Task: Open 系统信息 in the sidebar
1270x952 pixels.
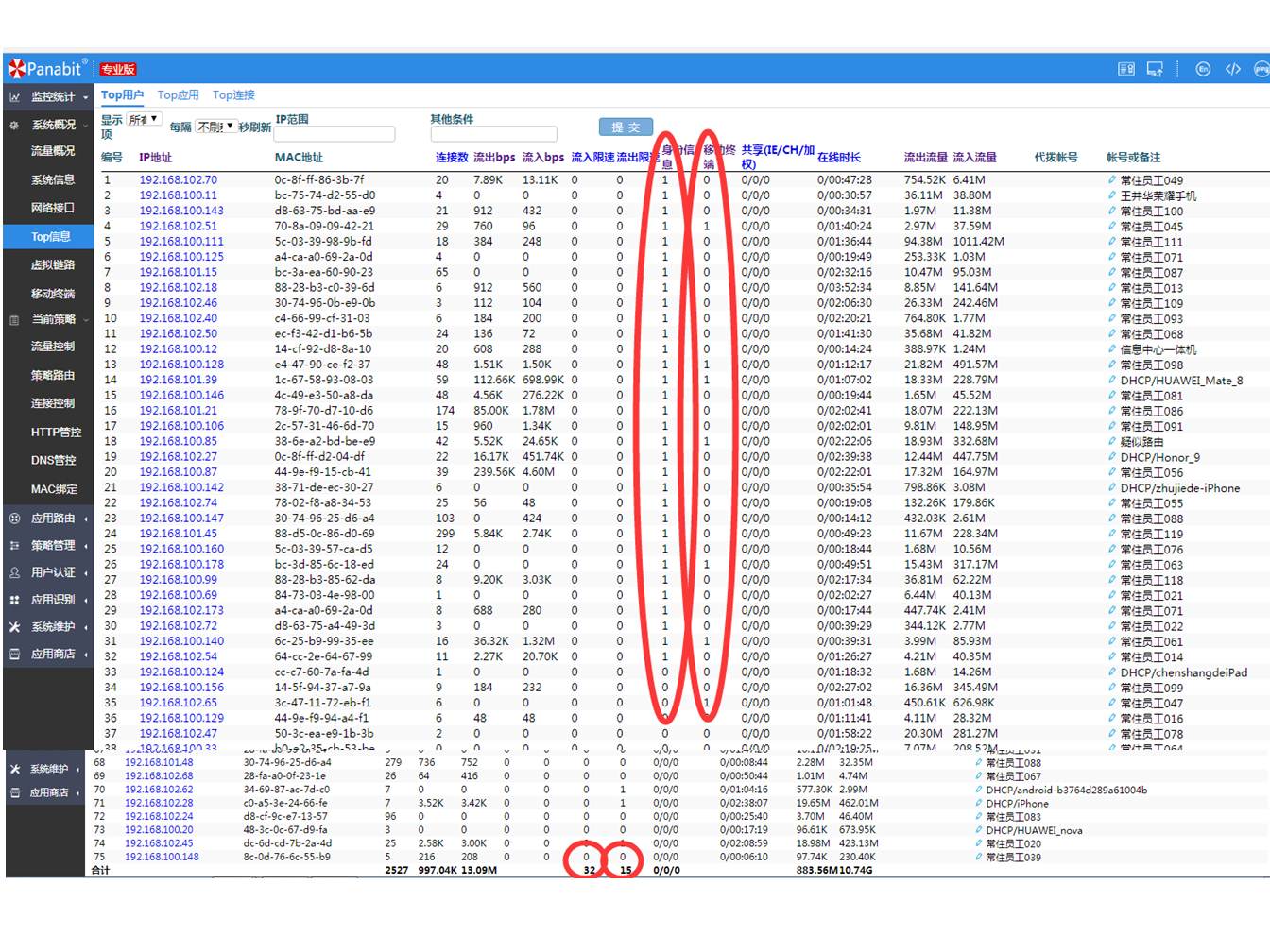Action: (53, 179)
